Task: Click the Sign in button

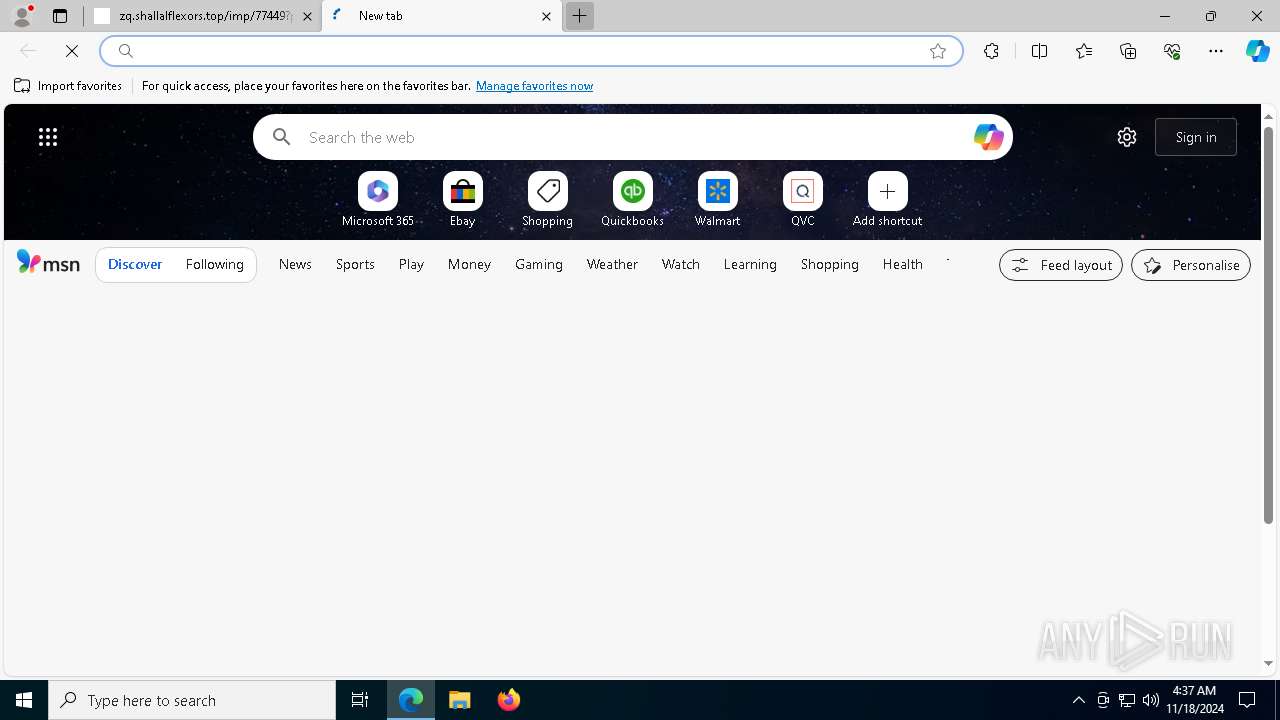Action: pyautogui.click(x=1196, y=137)
